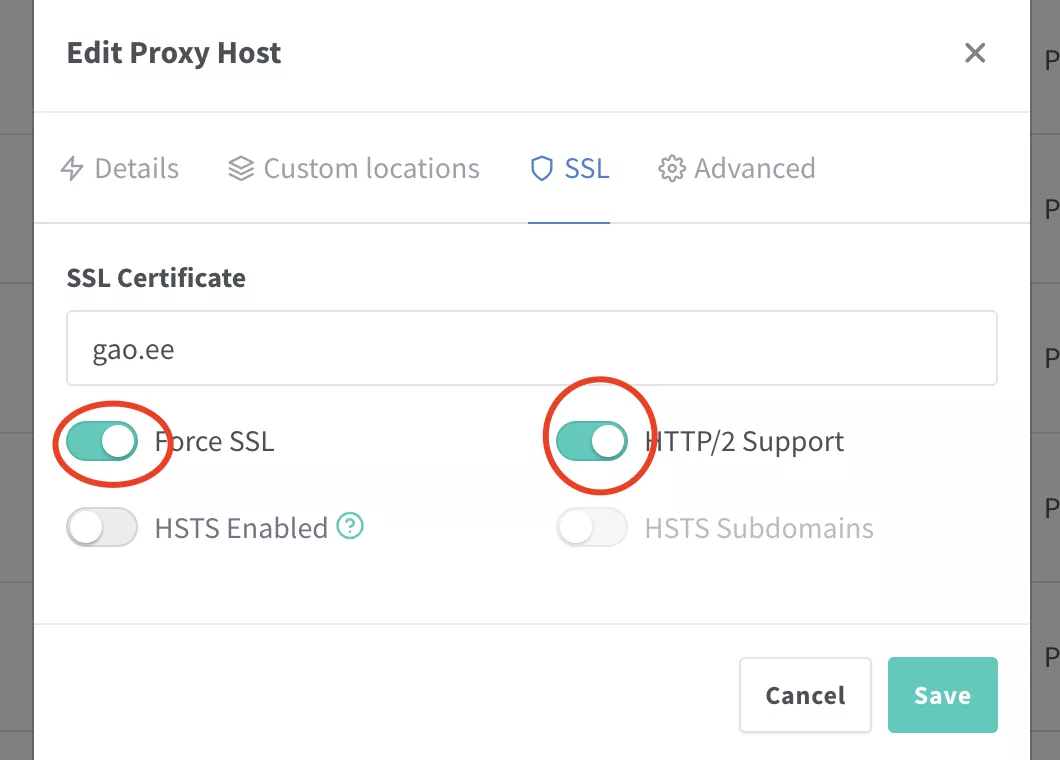Turn off the HTTP/2 Support switch

[x=592, y=441]
